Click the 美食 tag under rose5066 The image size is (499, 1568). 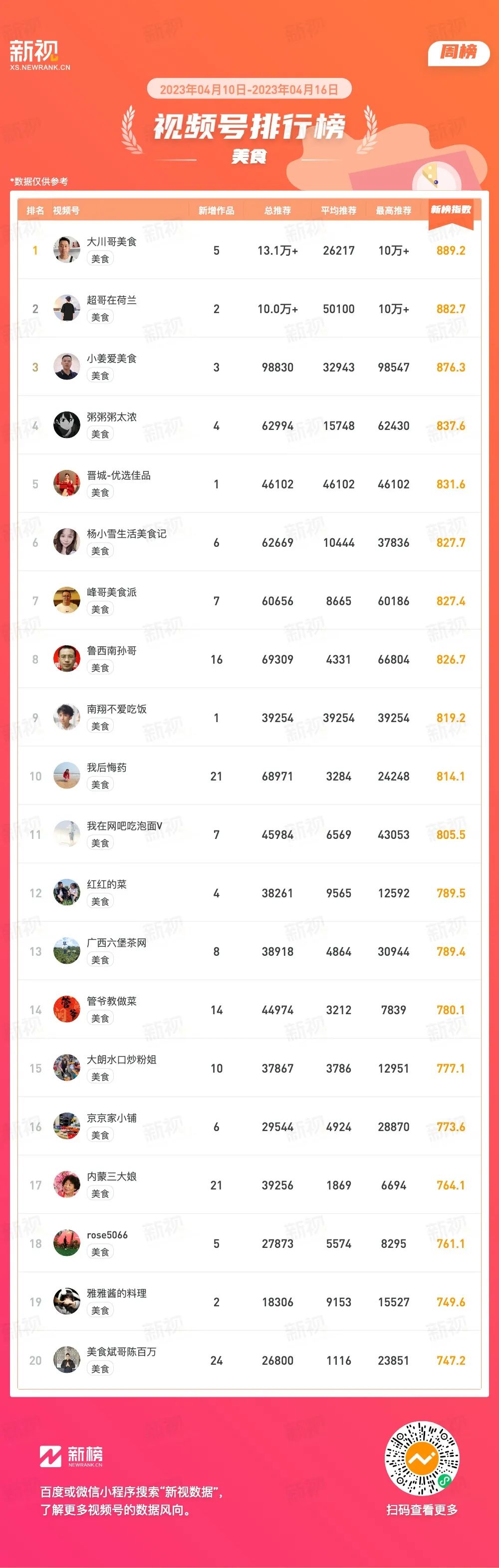[x=100, y=1252]
